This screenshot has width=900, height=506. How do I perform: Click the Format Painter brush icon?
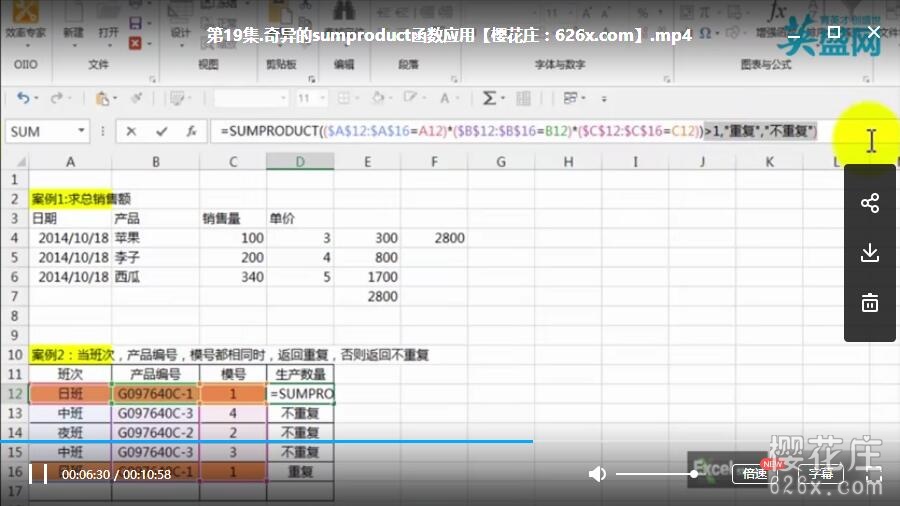coord(136,98)
